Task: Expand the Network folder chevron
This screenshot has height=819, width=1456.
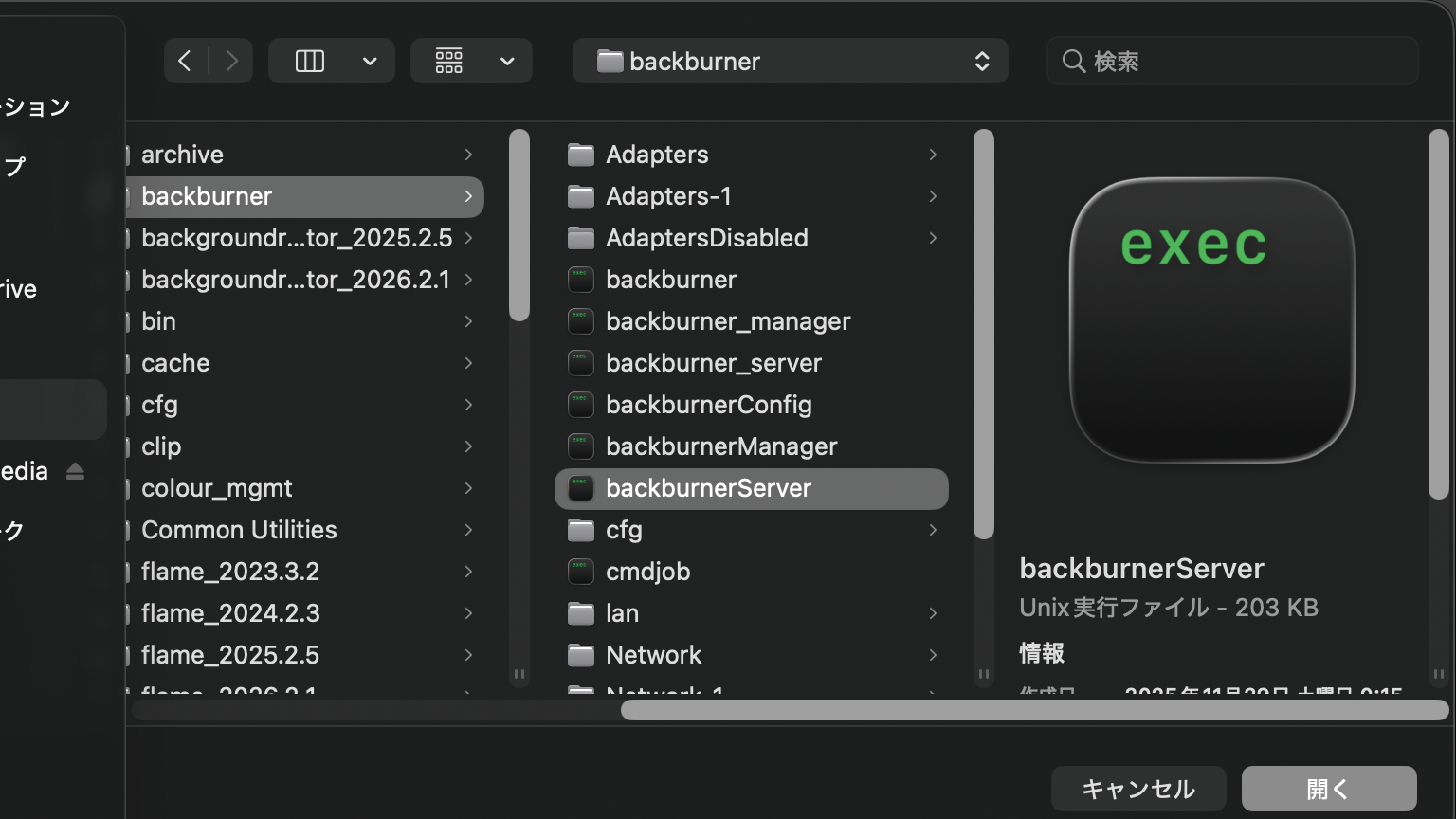Action: [x=933, y=655]
